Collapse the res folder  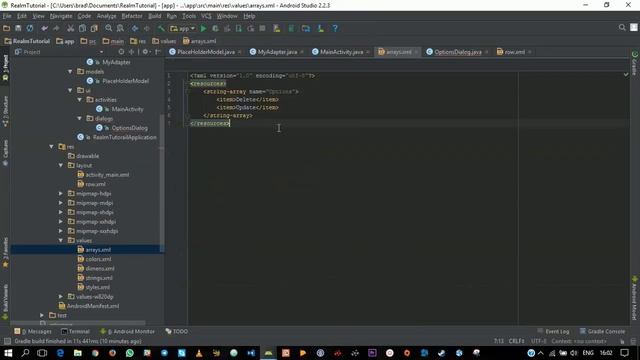coord(51,147)
